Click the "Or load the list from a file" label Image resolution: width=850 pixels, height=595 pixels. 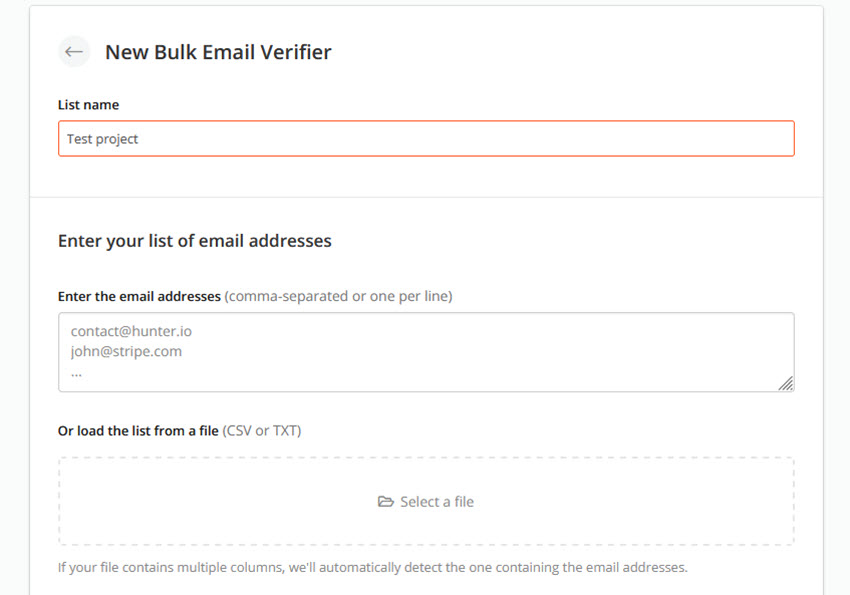[x=138, y=431]
